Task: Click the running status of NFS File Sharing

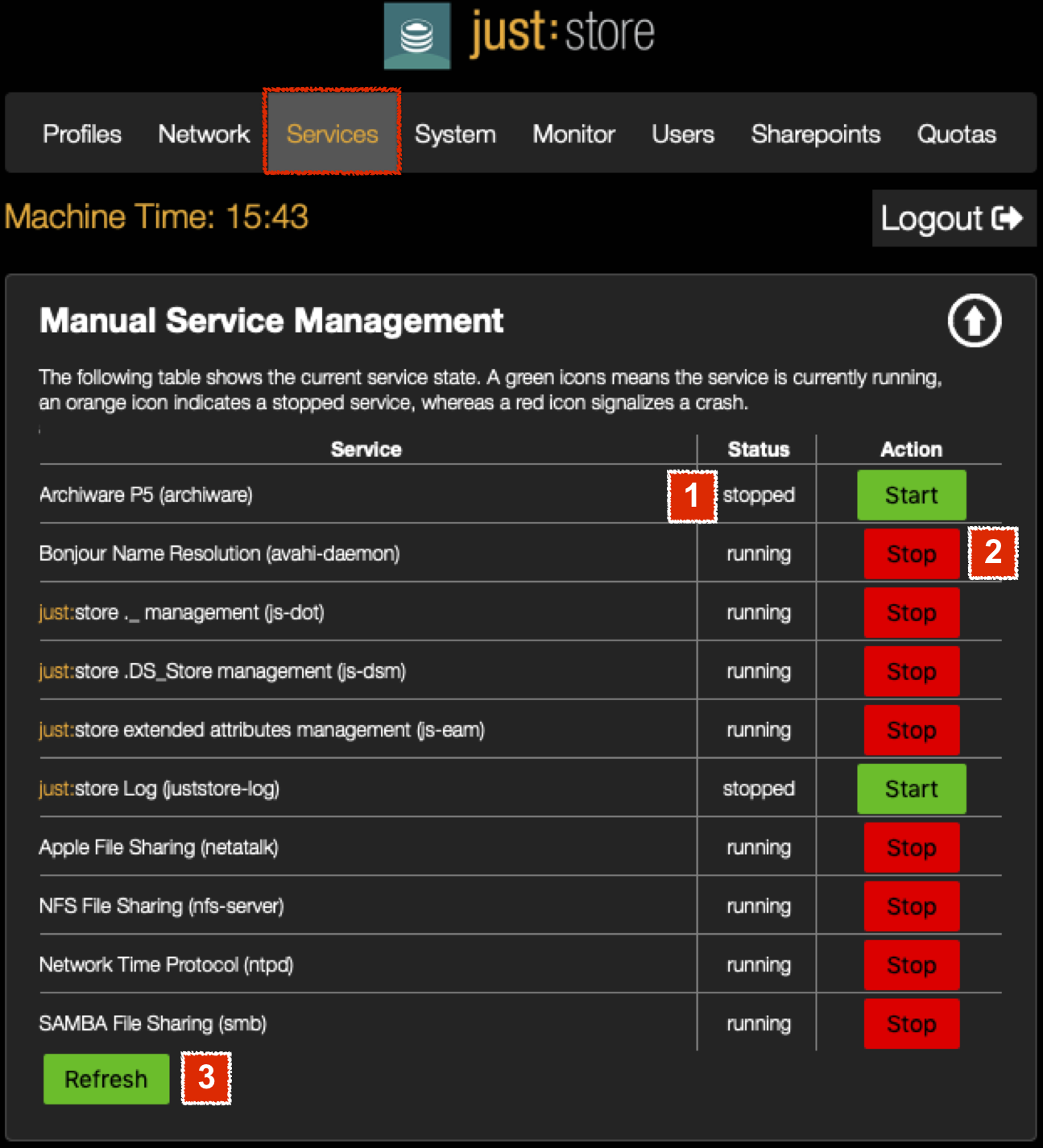Action: [x=759, y=907]
